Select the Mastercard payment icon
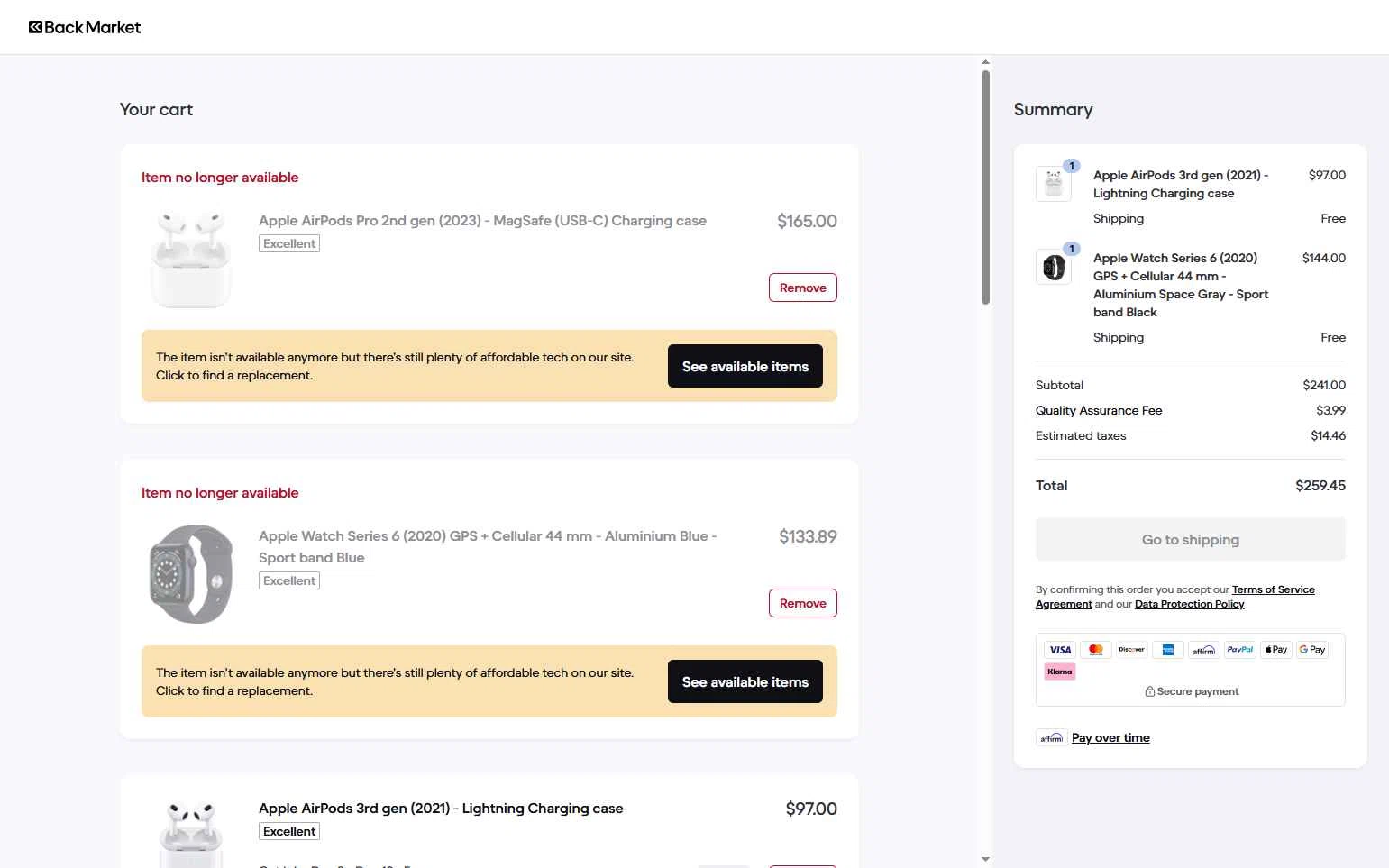Image resolution: width=1389 pixels, height=868 pixels. (1096, 650)
